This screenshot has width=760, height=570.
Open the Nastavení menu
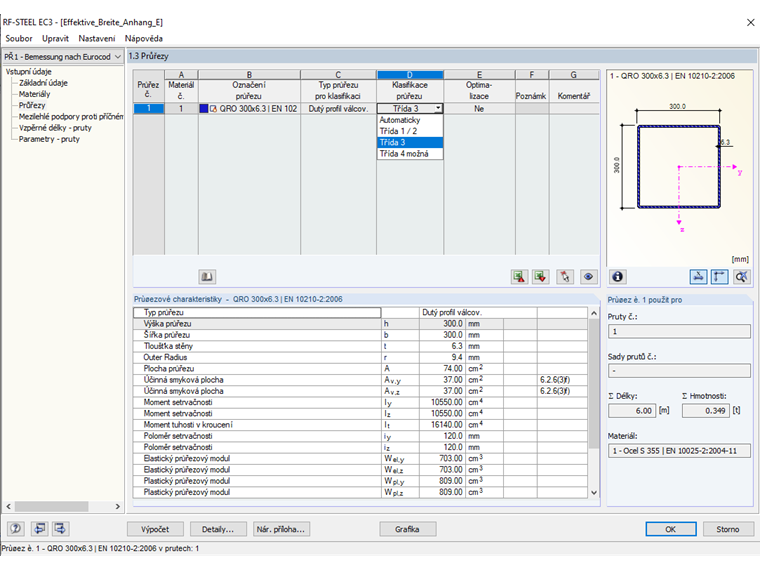point(97,38)
